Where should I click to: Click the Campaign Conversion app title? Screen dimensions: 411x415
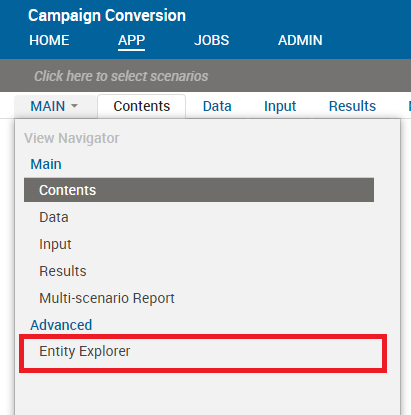107,16
